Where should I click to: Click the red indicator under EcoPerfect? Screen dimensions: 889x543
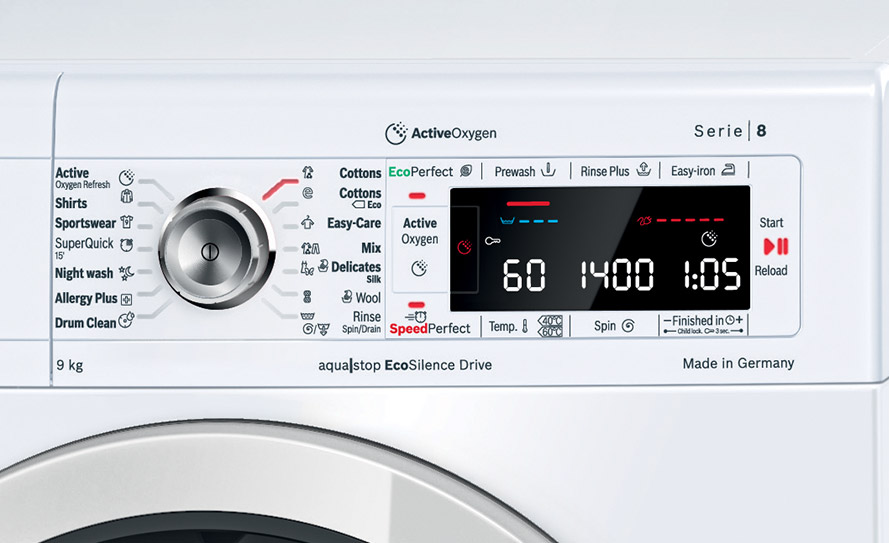[417, 196]
